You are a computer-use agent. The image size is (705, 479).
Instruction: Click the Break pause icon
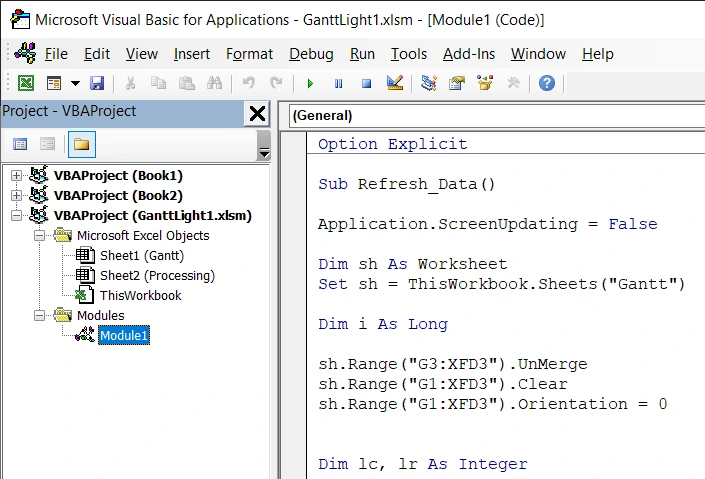pyautogui.click(x=339, y=84)
